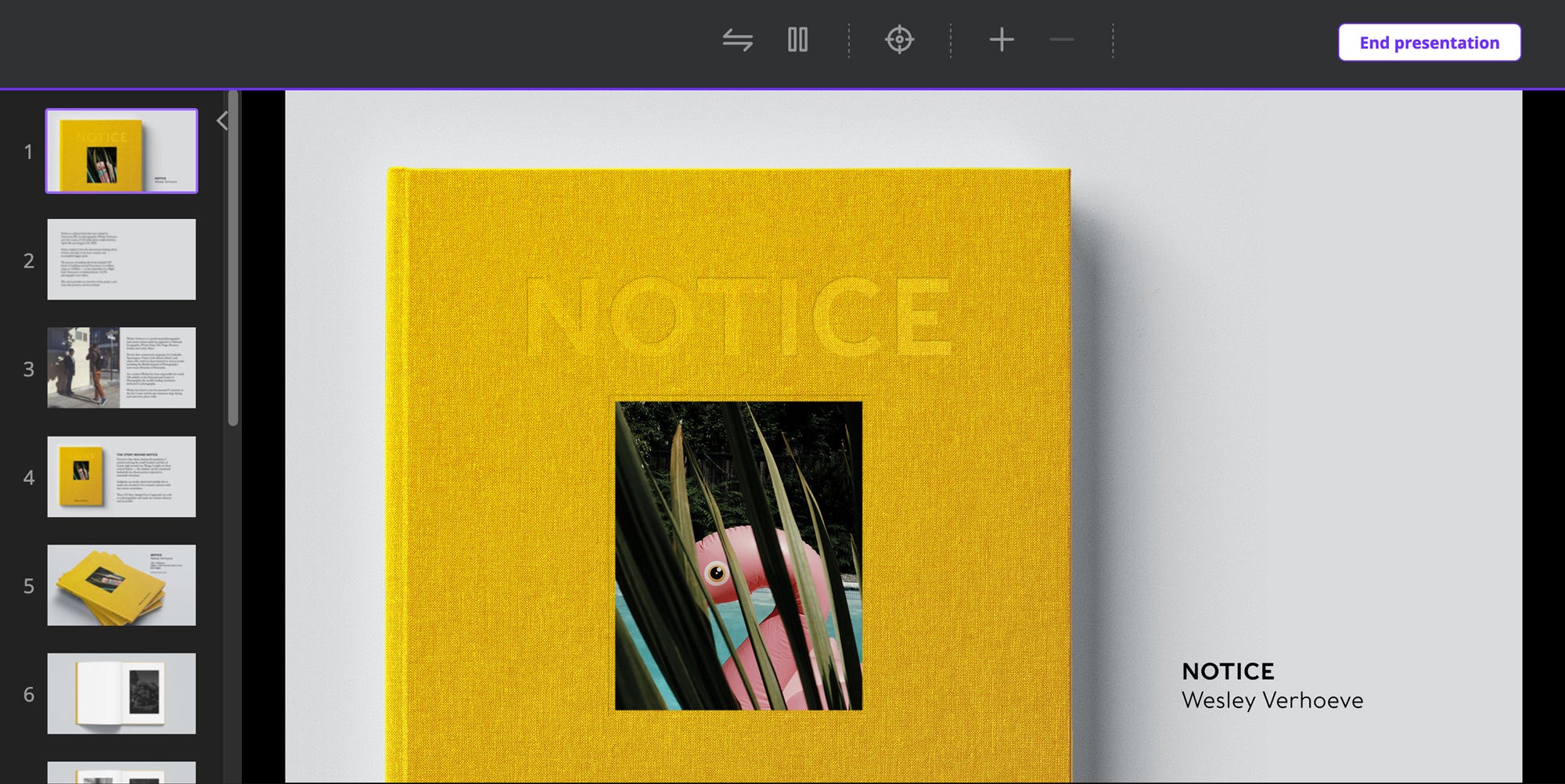Click the crosshair target icon
The width and height of the screenshot is (1565, 784).
coord(899,40)
